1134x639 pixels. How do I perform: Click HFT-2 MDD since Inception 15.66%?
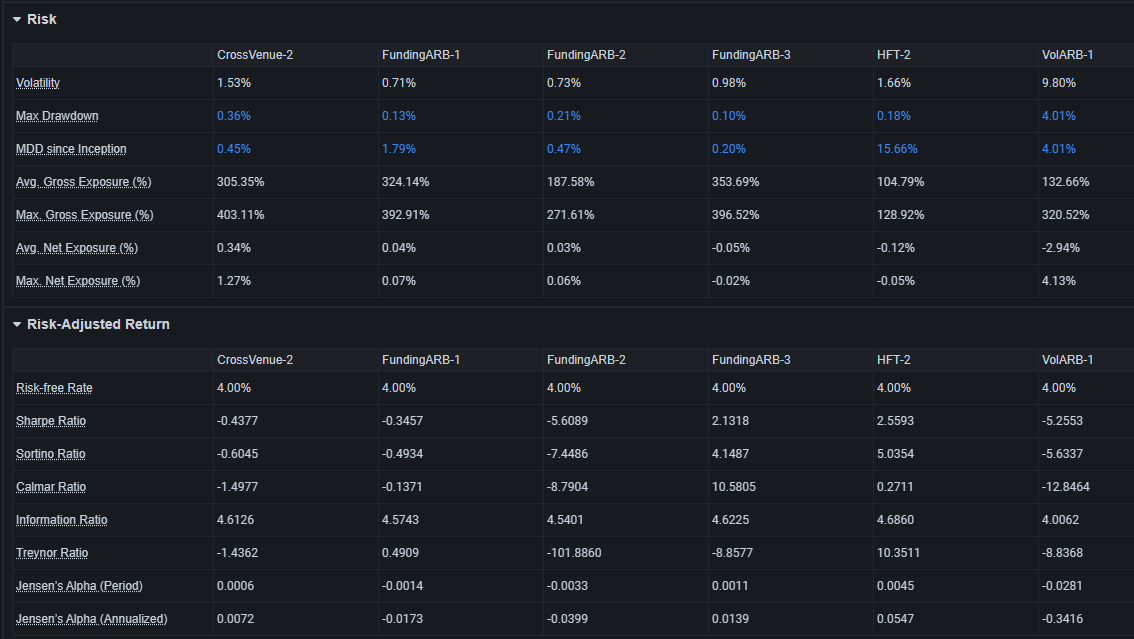click(x=897, y=149)
